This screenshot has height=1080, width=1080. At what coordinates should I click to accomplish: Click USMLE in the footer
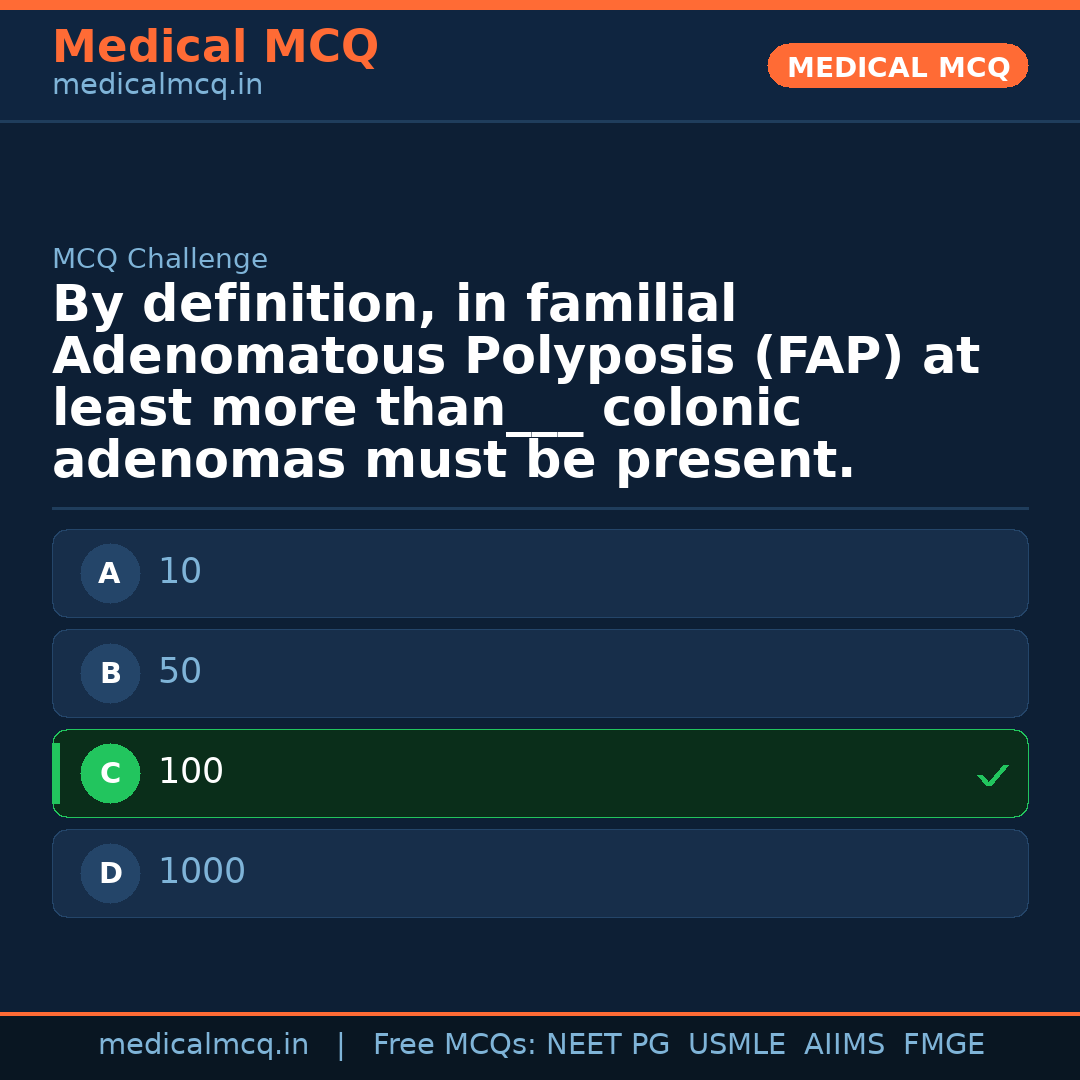pyautogui.click(x=736, y=1045)
